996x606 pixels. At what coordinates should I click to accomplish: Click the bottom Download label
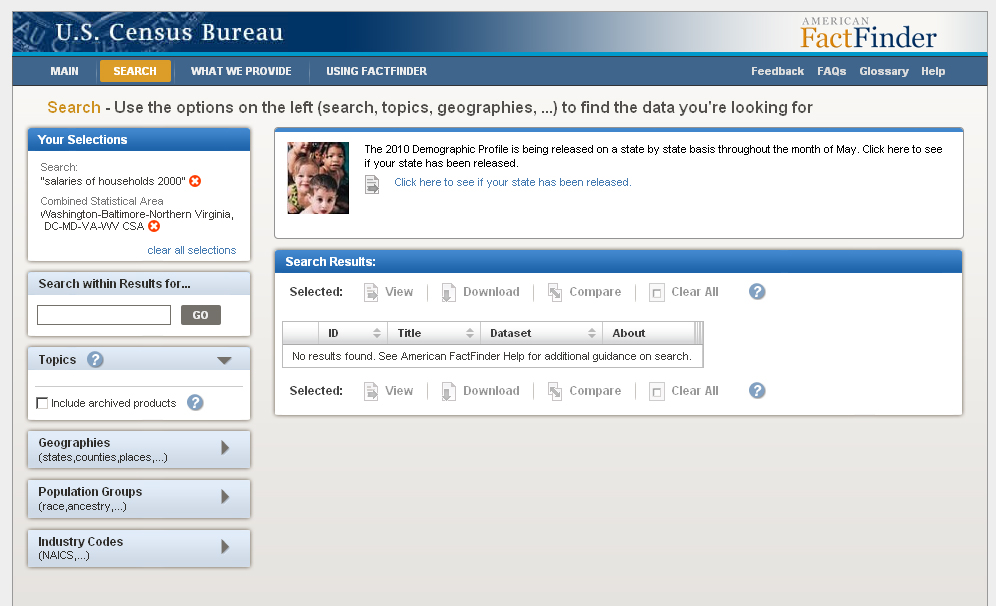[x=491, y=391]
